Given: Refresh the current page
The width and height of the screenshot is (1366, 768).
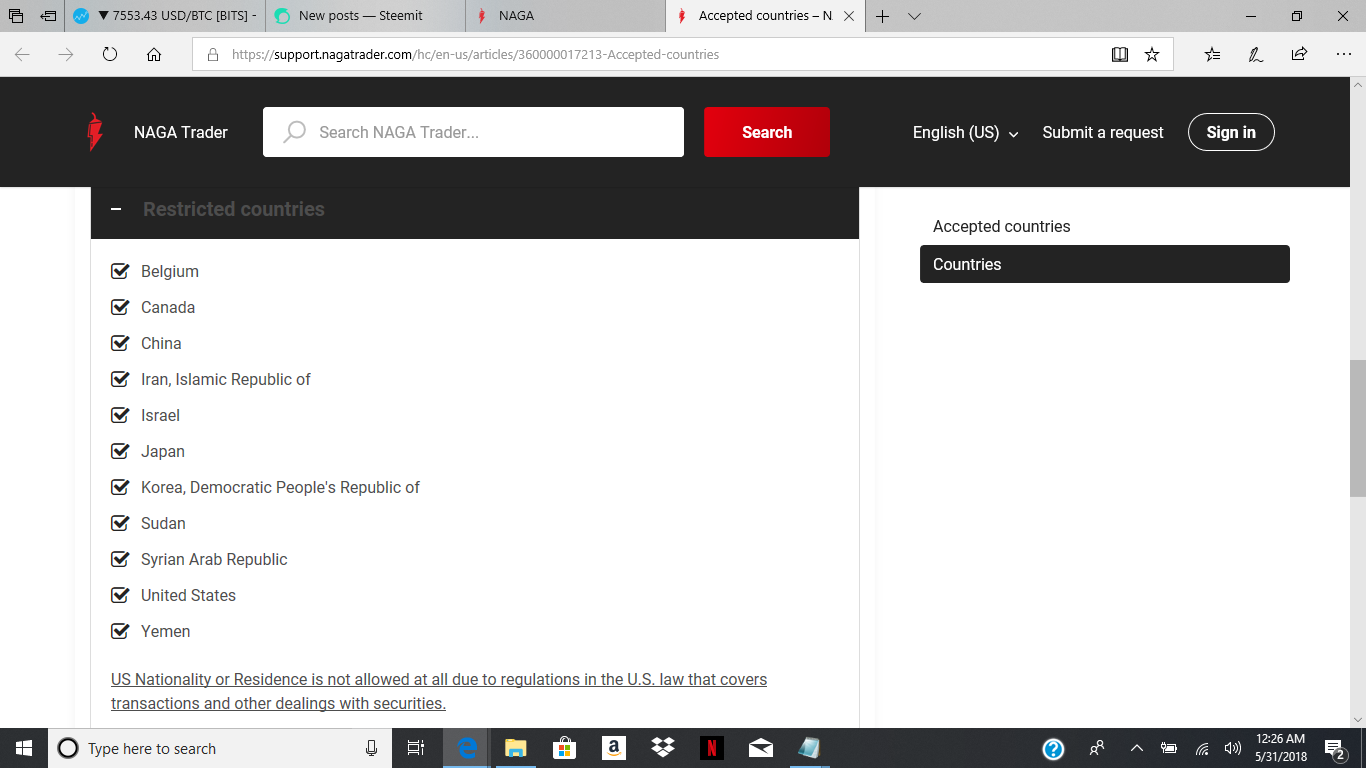Looking at the screenshot, I should click(110, 54).
